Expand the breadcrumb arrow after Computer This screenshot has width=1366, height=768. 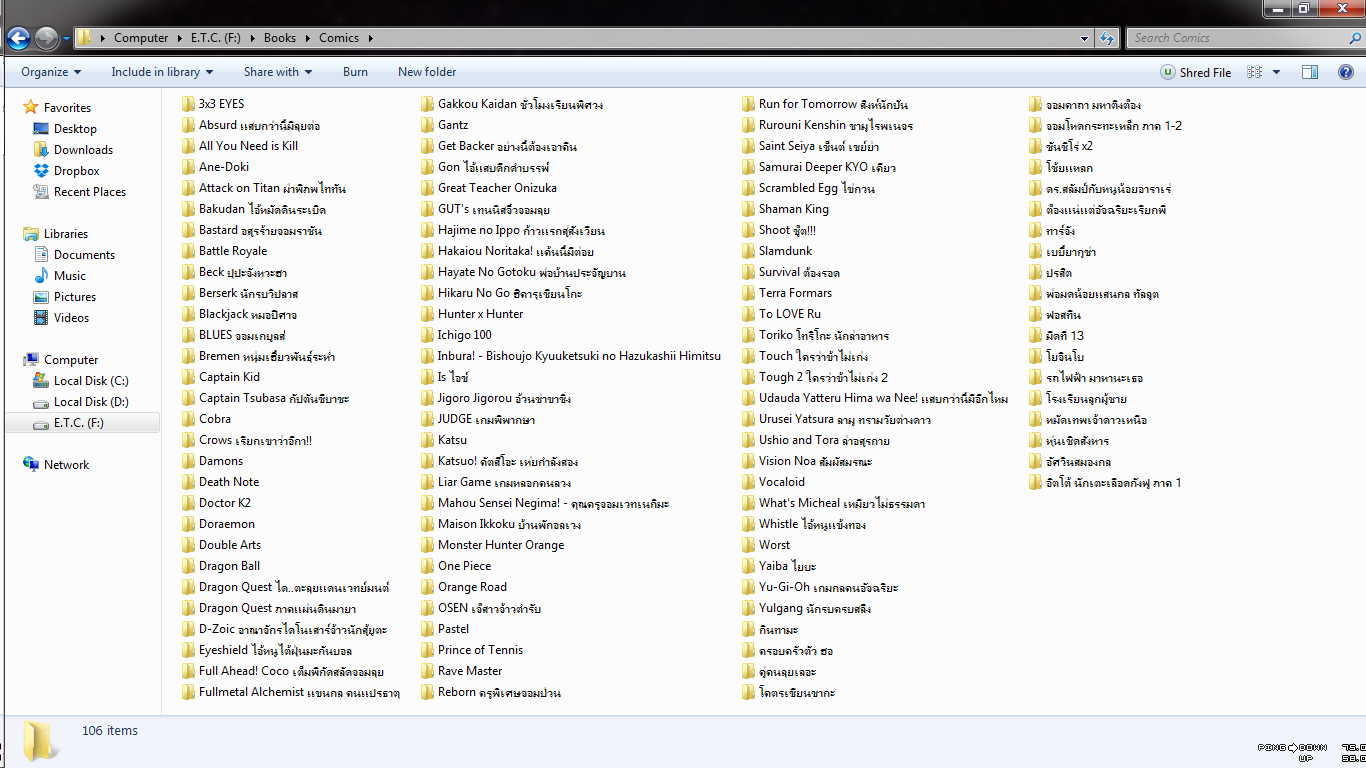click(x=180, y=38)
